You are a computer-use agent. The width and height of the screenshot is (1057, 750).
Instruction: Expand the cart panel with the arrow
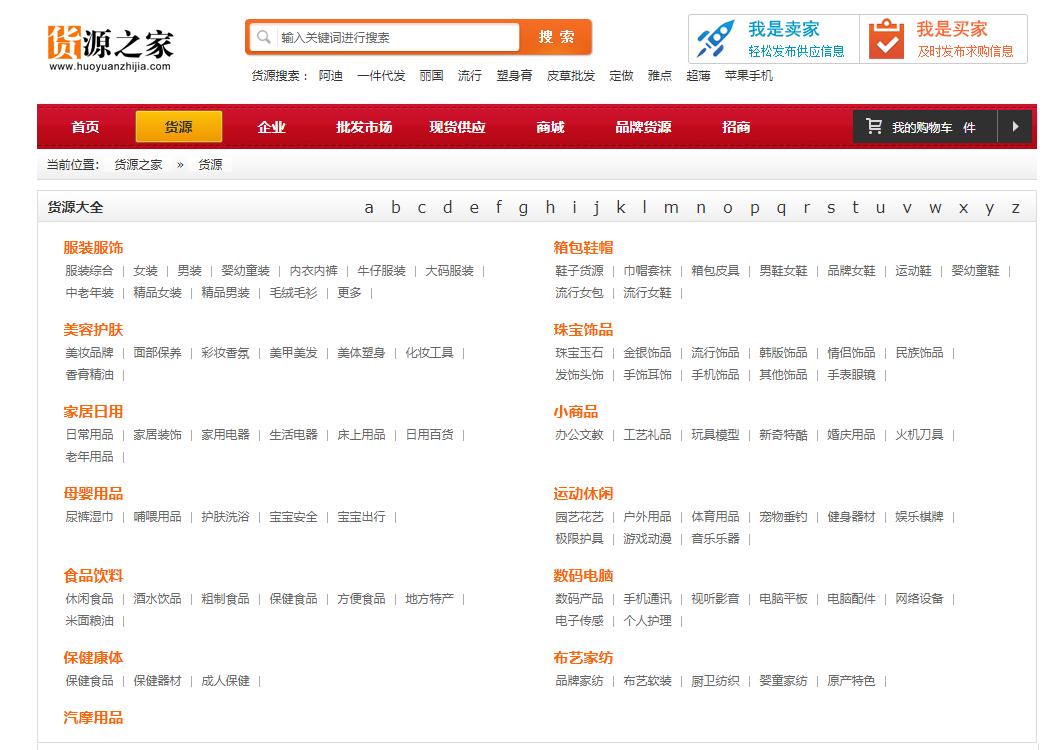click(1015, 126)
